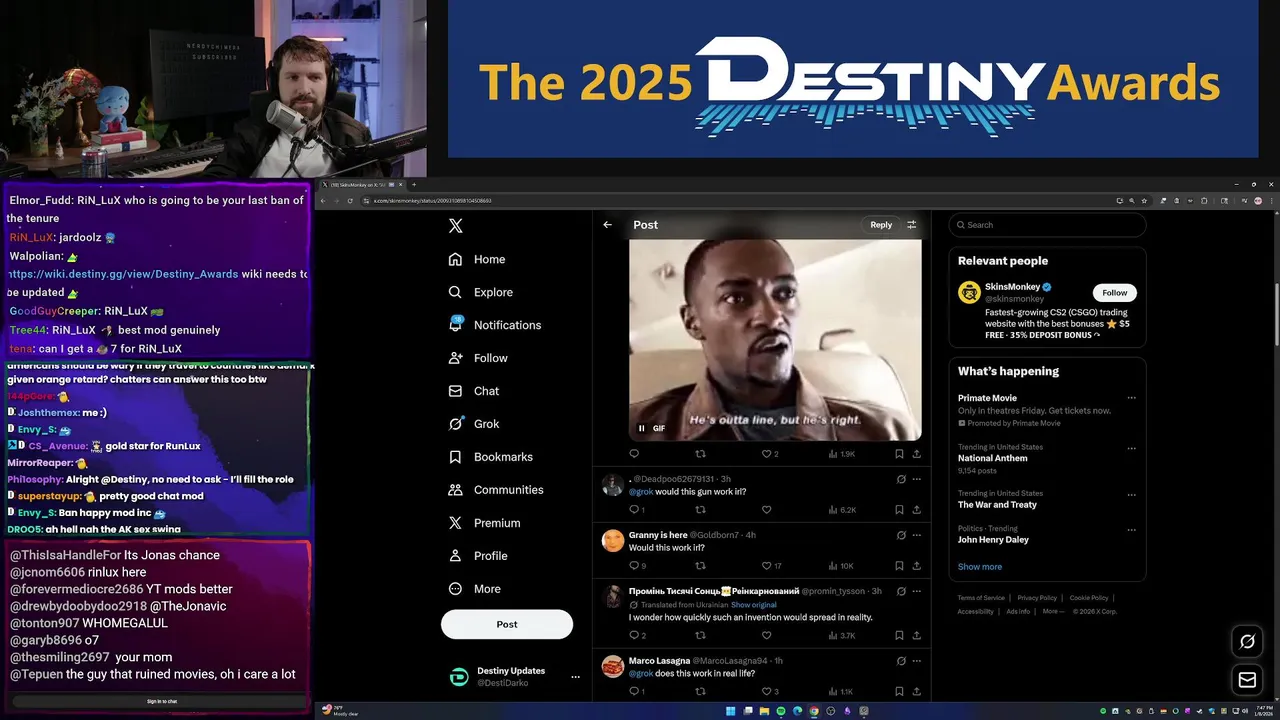Screen dimensions: 1280x720
Task: Click the X Search field
Action: click(x=1047, y=225)
